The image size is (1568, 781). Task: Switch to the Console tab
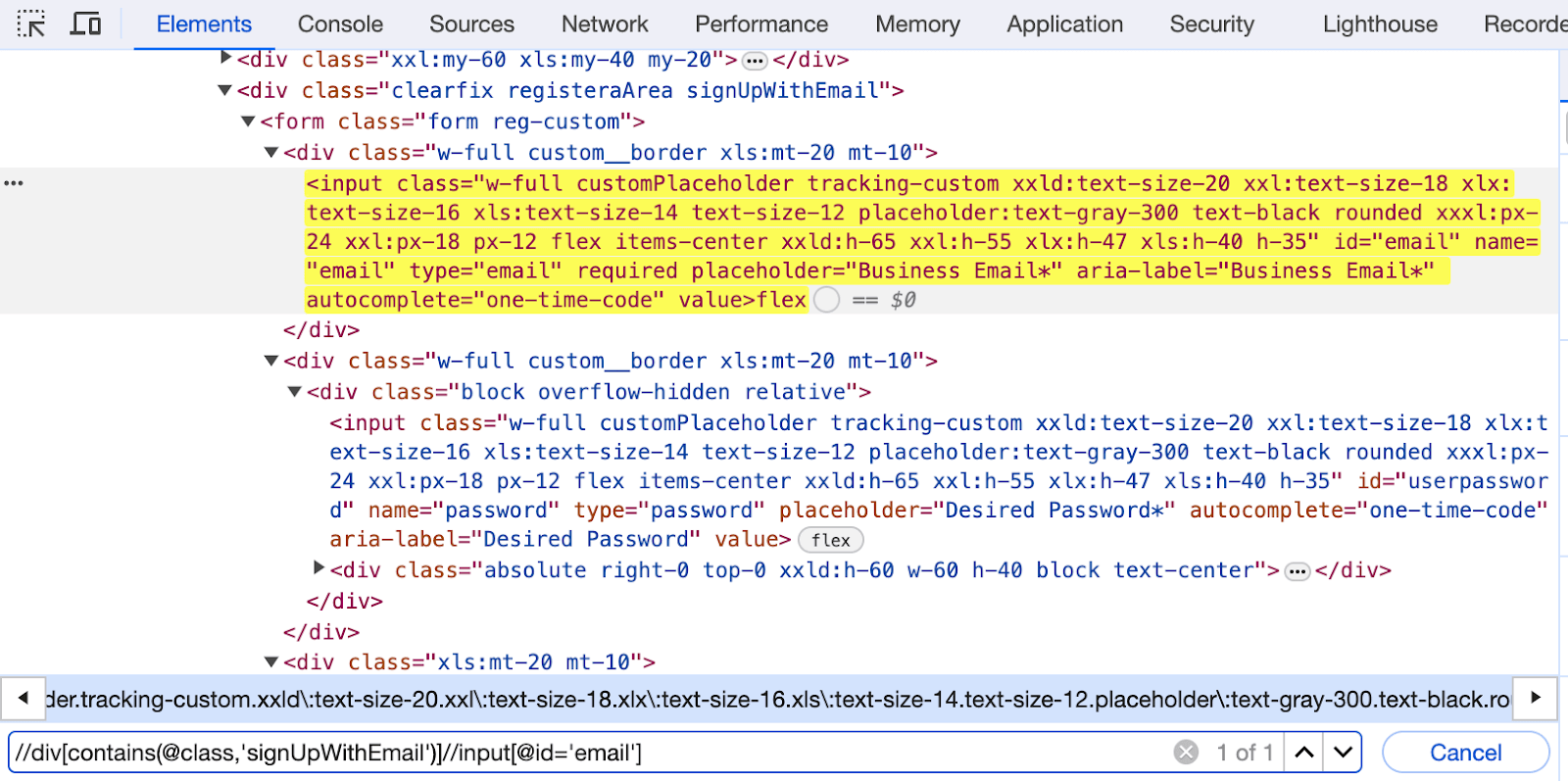[x=340, y=24]
